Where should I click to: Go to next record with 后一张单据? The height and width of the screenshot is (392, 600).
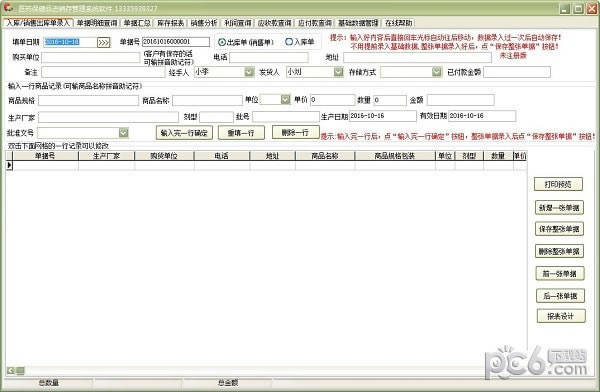click(x=560, y=296)
